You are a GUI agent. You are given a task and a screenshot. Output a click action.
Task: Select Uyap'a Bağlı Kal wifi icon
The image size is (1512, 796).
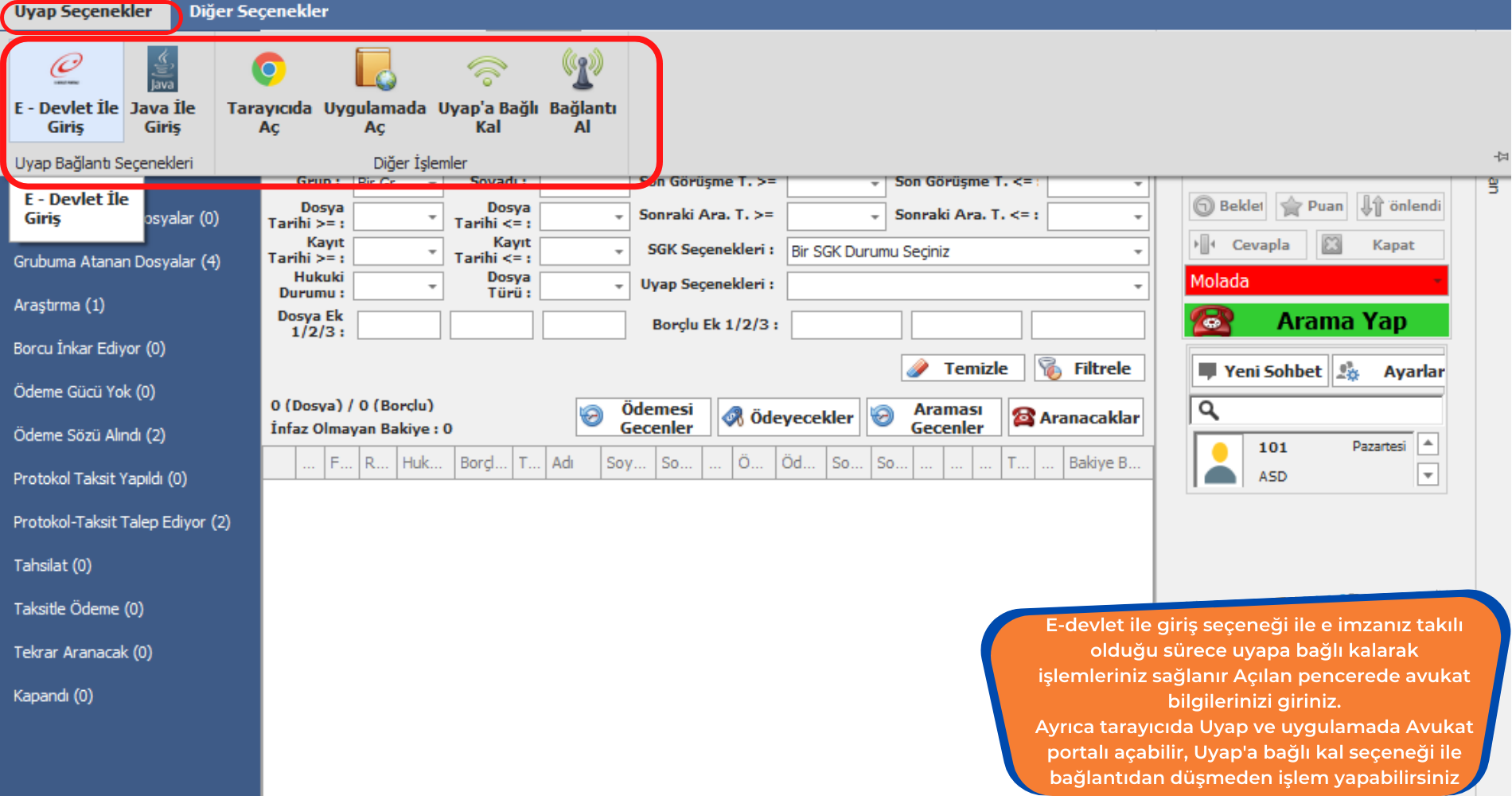coord(487,72)
